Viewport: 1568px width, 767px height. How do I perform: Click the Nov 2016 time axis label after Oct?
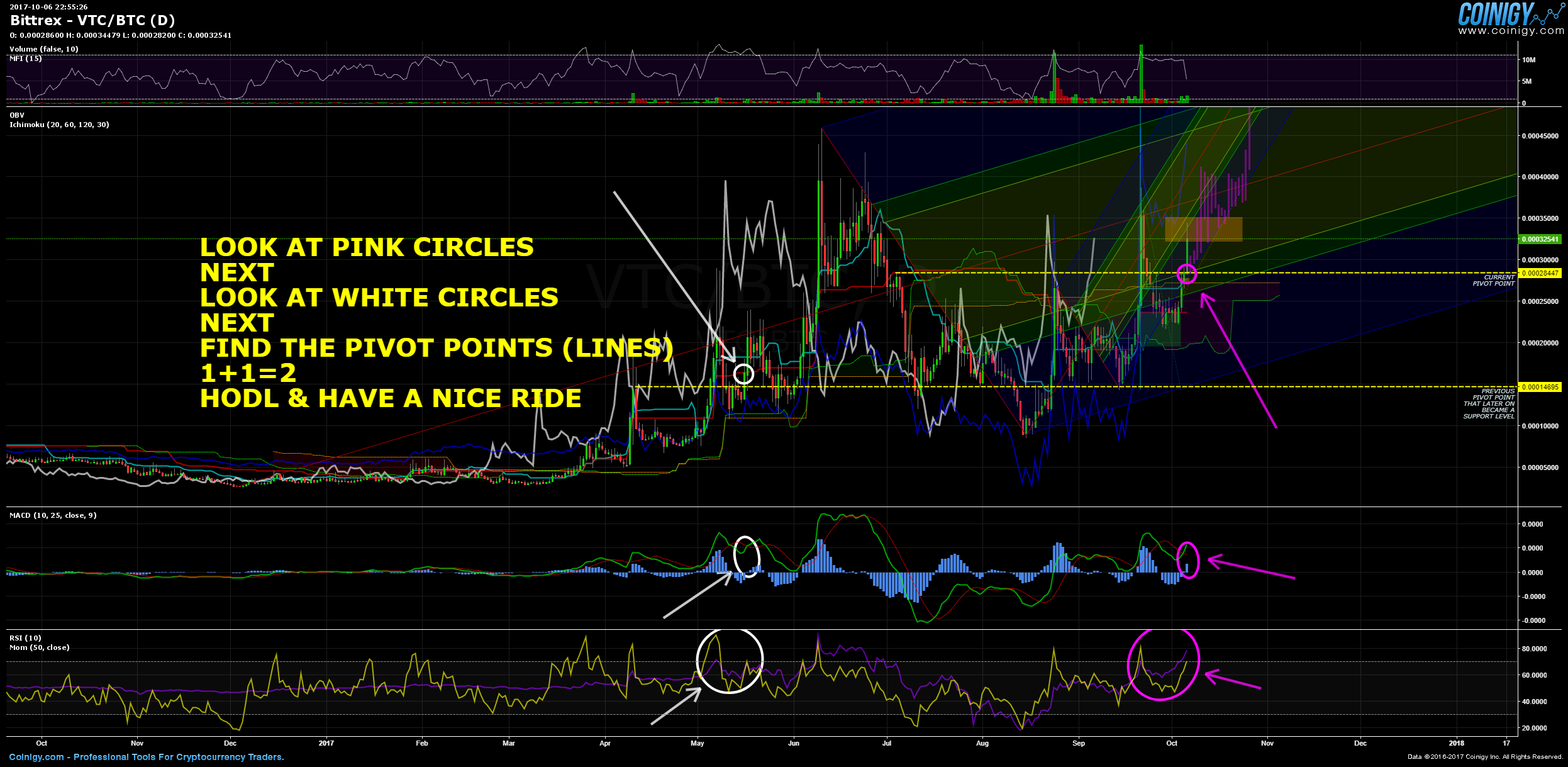[x=136, y=743]
